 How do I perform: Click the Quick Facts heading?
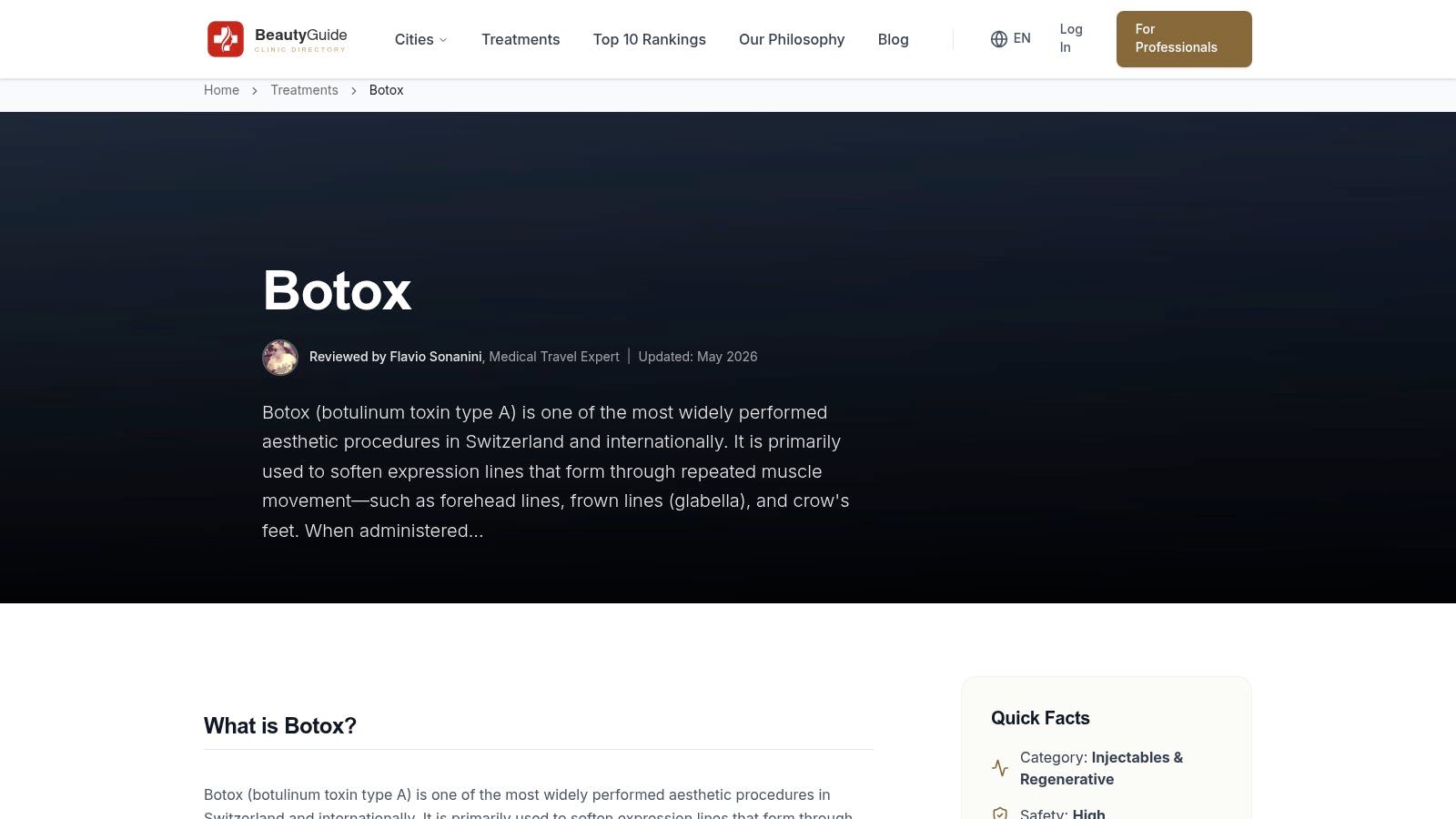click(x=1040, y=718)
